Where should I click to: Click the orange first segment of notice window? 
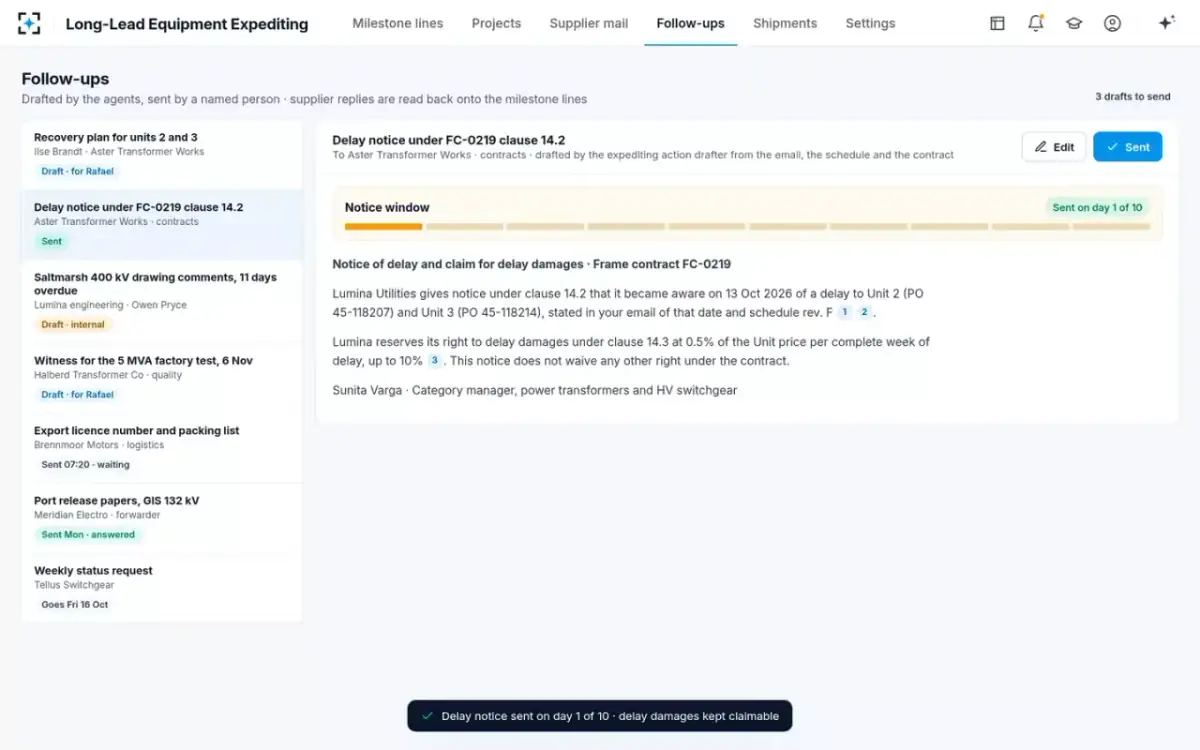pos(383,227)
